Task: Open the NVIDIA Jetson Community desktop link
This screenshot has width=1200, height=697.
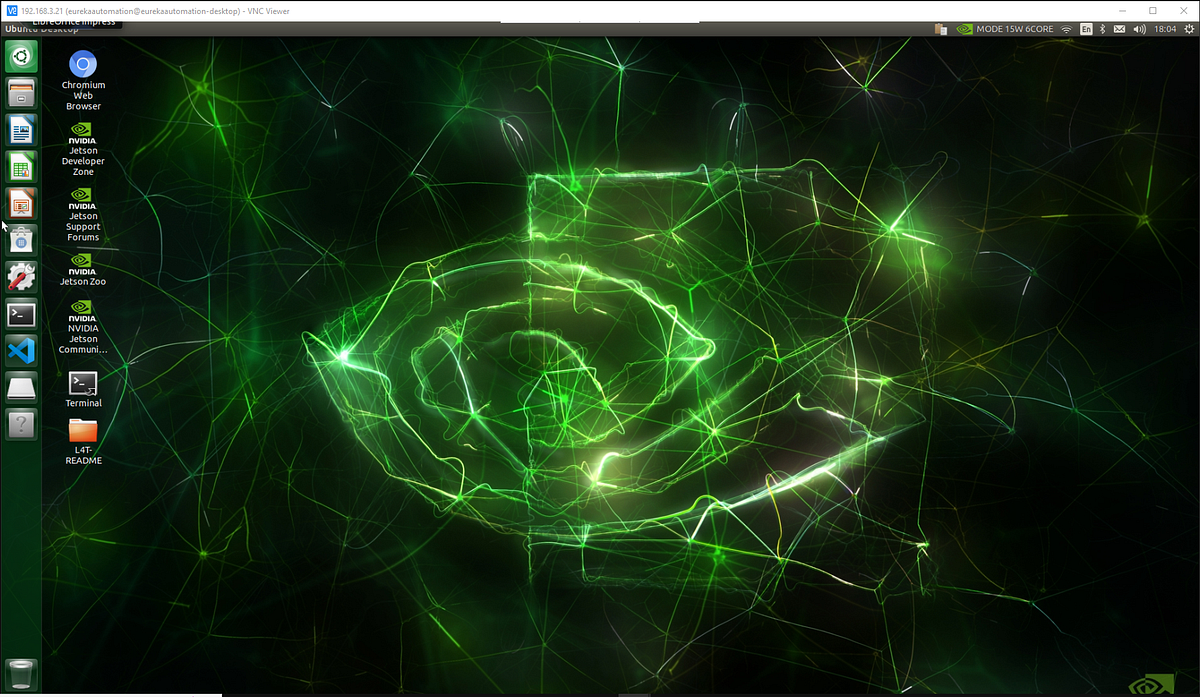Action: tap(82, 330)
